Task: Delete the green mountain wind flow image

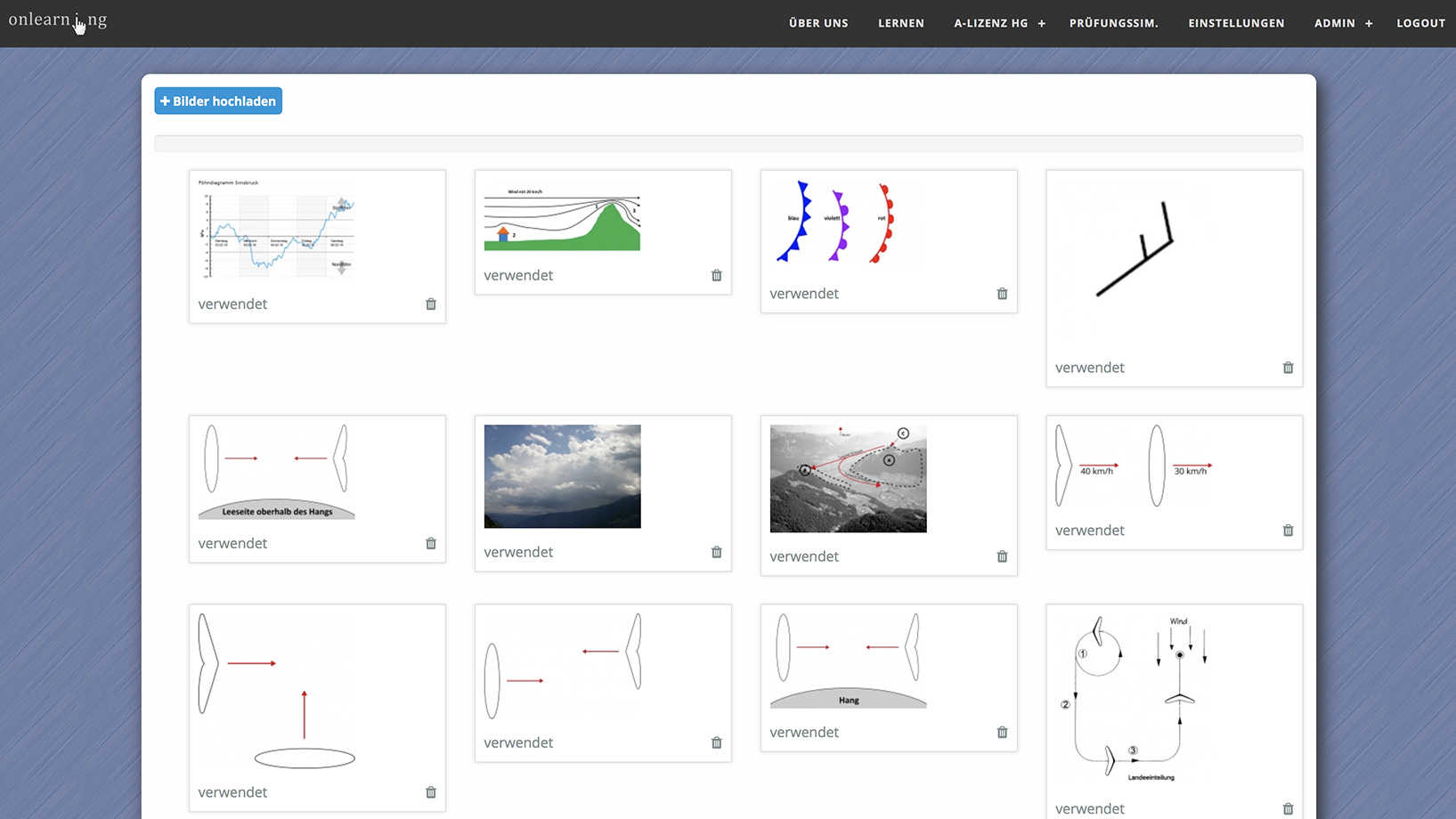Action: click(717, 276)
